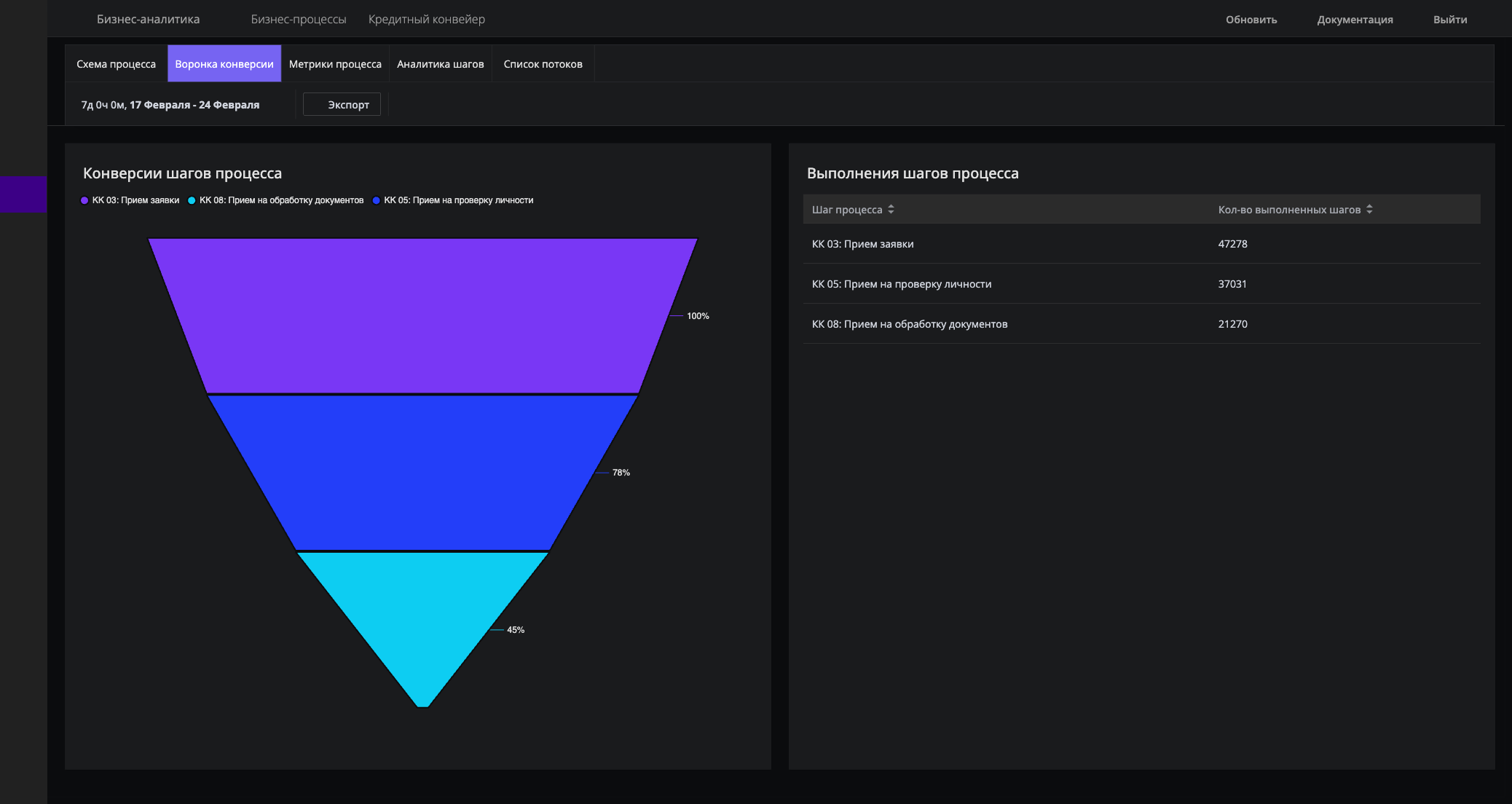This screenshot has height=804, width=1512.
Task: Open the Список потоков tab
Action: click(543, 64)
